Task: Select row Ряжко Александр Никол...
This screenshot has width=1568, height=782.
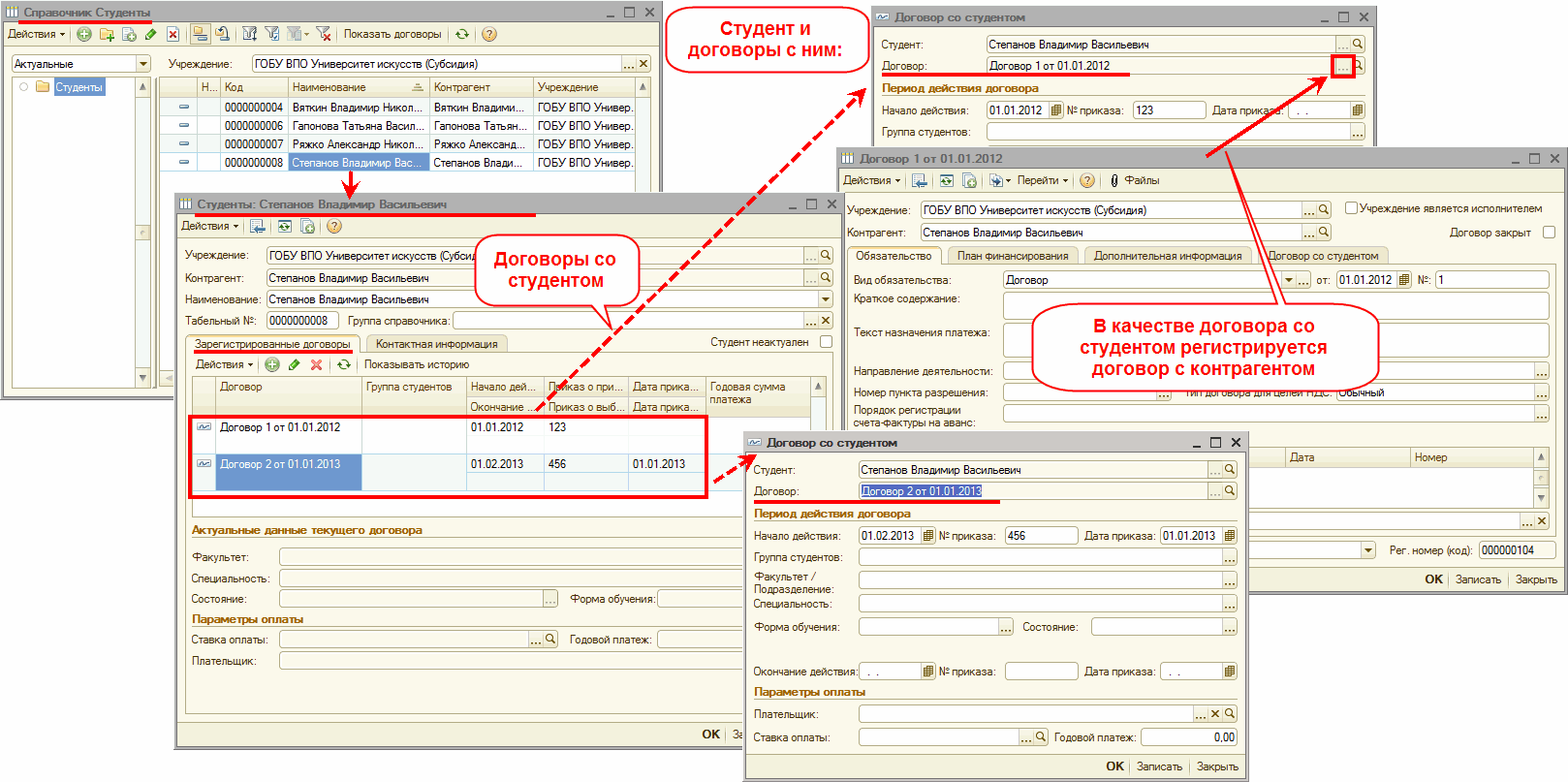Action: [399, 144]
